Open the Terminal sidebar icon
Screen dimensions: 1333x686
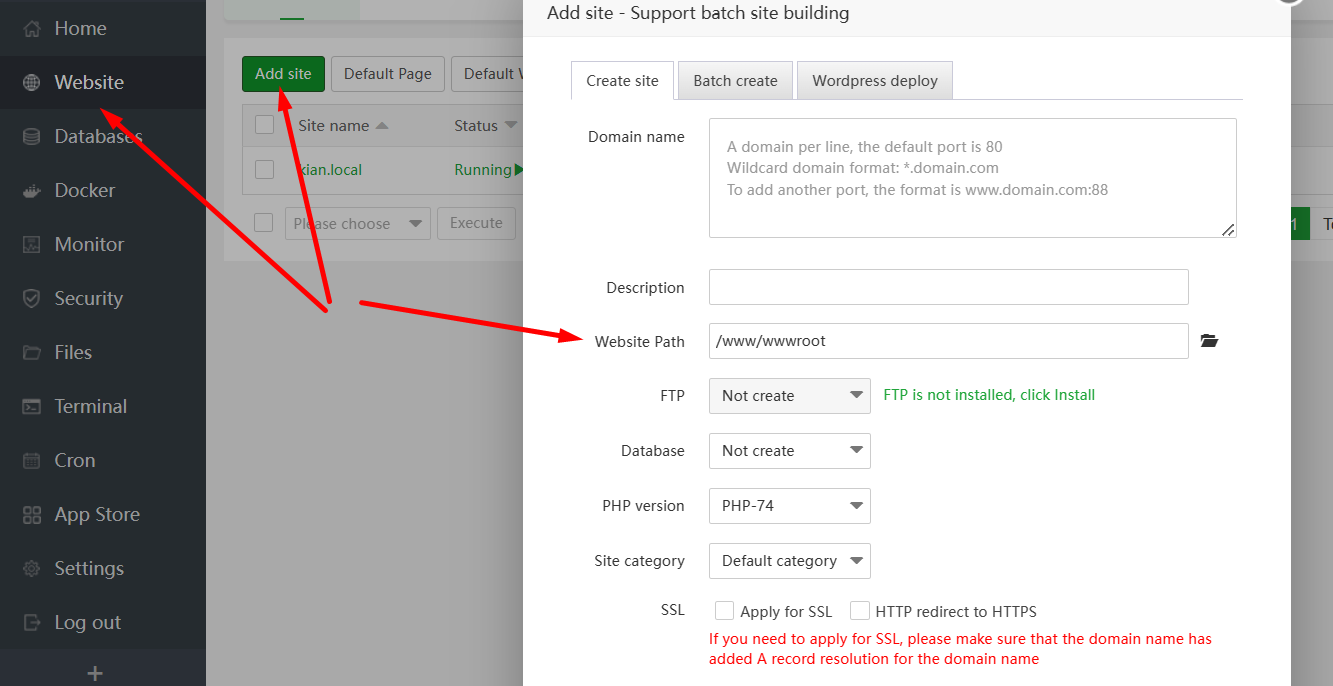pos(32,407)
